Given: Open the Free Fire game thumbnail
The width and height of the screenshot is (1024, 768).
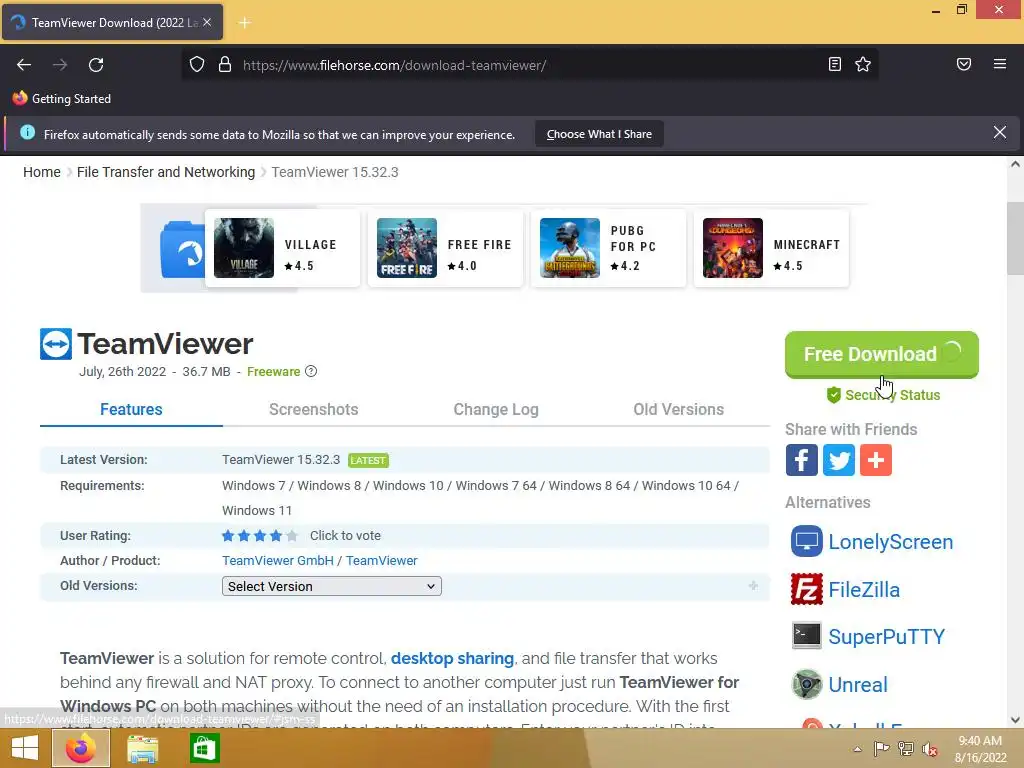Looking at the screenshot, I should click(x=407, y=248).
